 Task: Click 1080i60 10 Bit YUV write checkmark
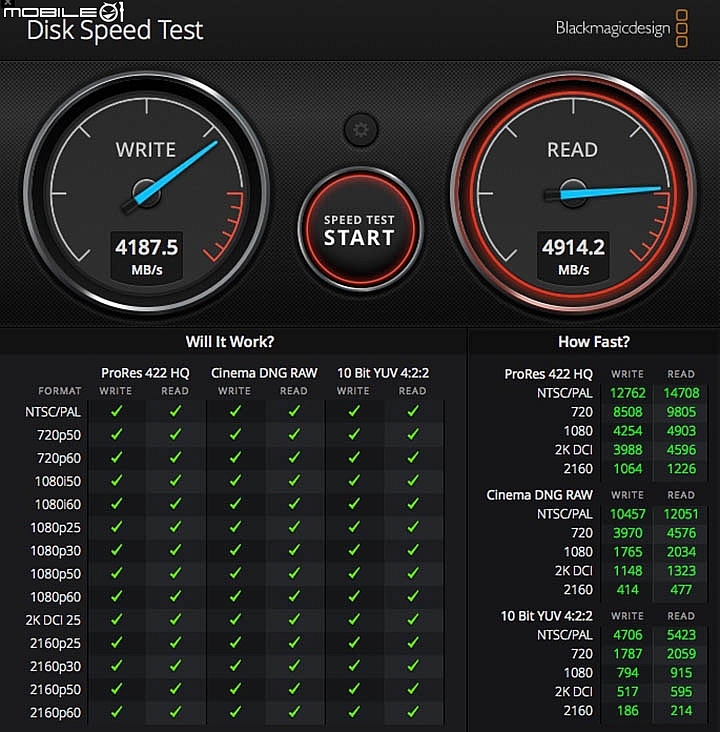coord(354,504)
